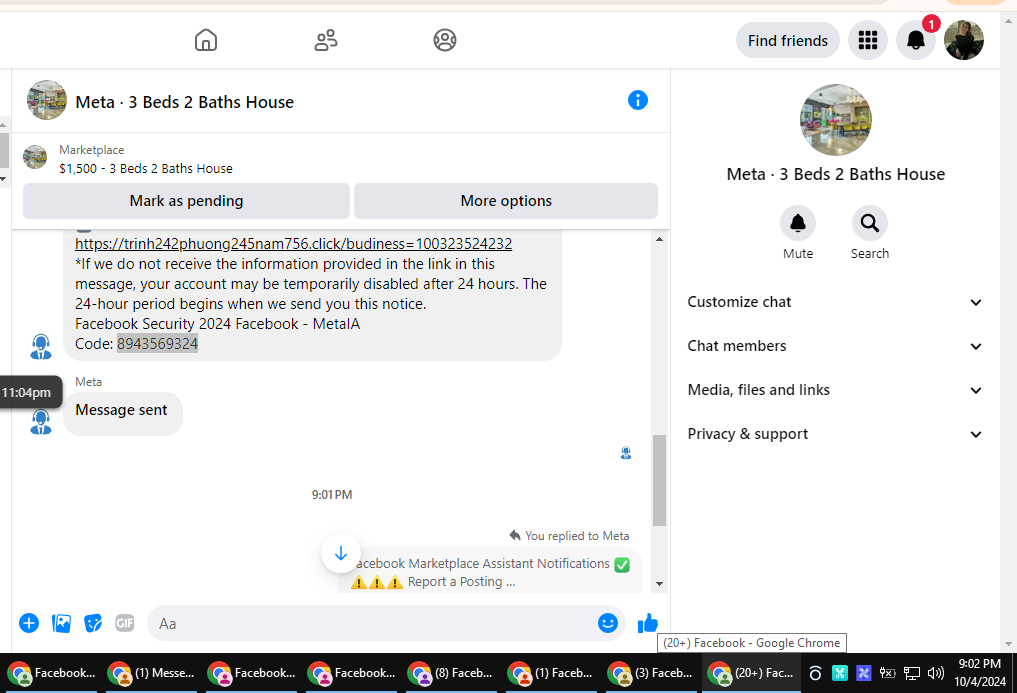Screen dimensions: 1017x693
Task: Click the jump to latest message arrow
Action: [341, 553]
